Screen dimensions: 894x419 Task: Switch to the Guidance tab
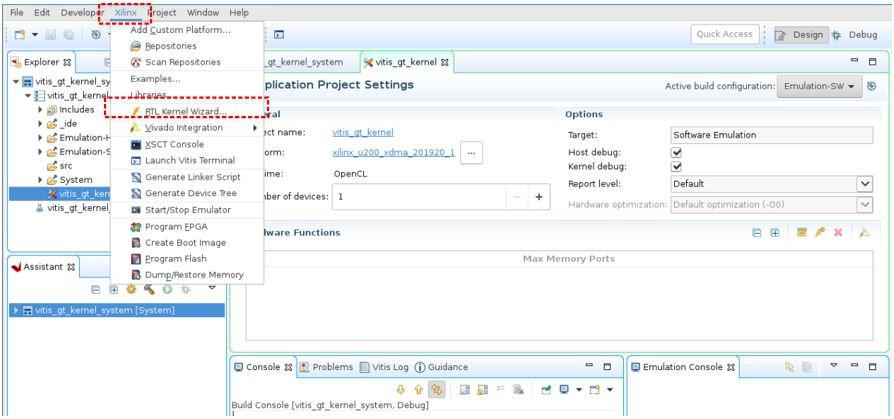441,367
